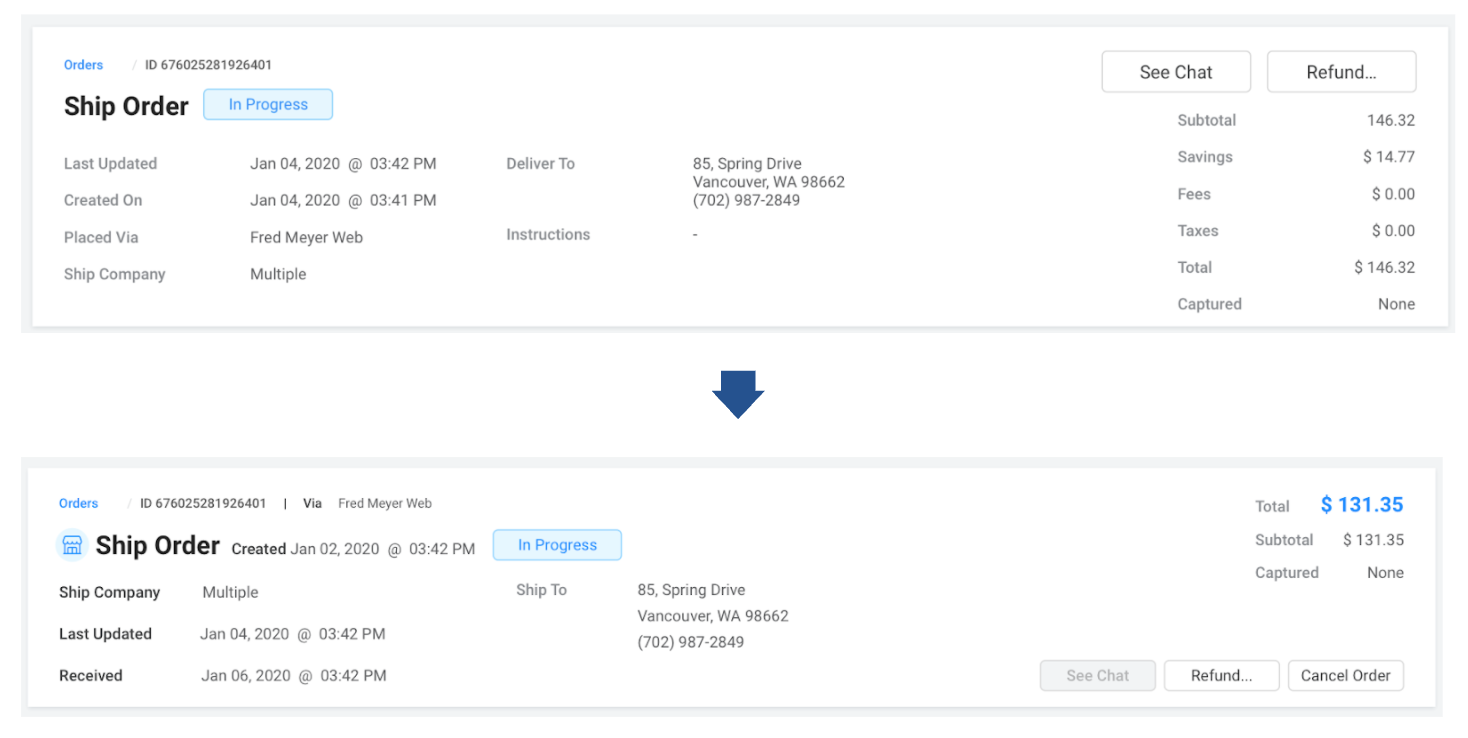Viewport: 1468px width, 738px height.
Task: Click phone number under Ship To address
Action: tap(690, 642)
